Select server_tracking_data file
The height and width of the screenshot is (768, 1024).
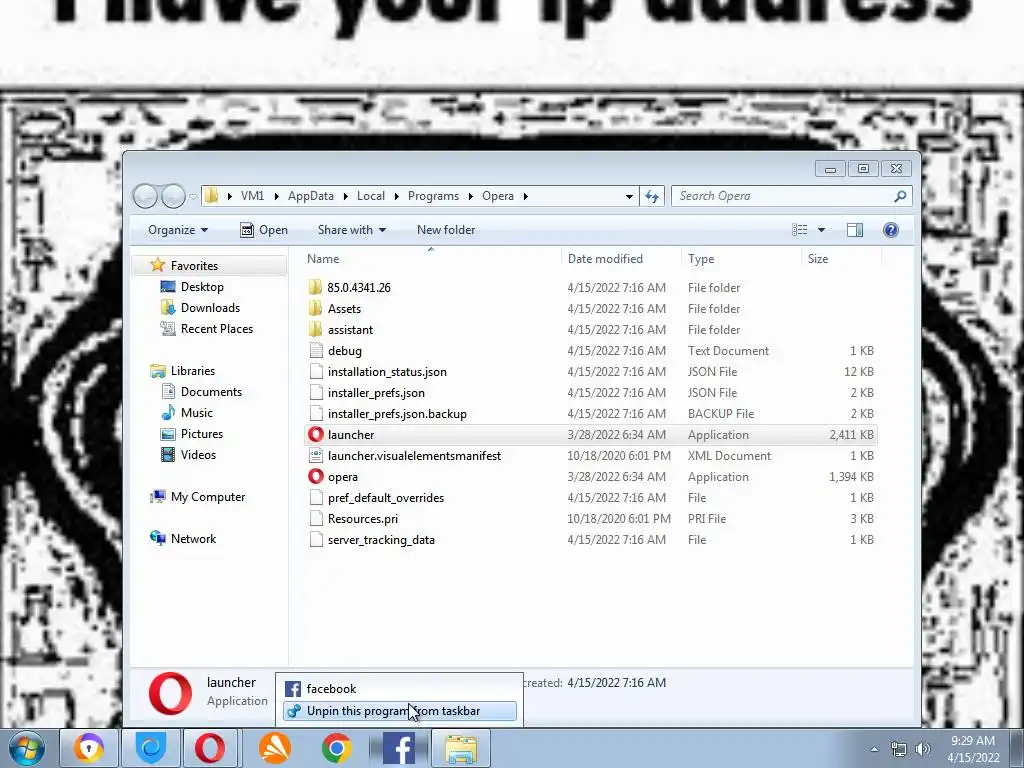381,539
